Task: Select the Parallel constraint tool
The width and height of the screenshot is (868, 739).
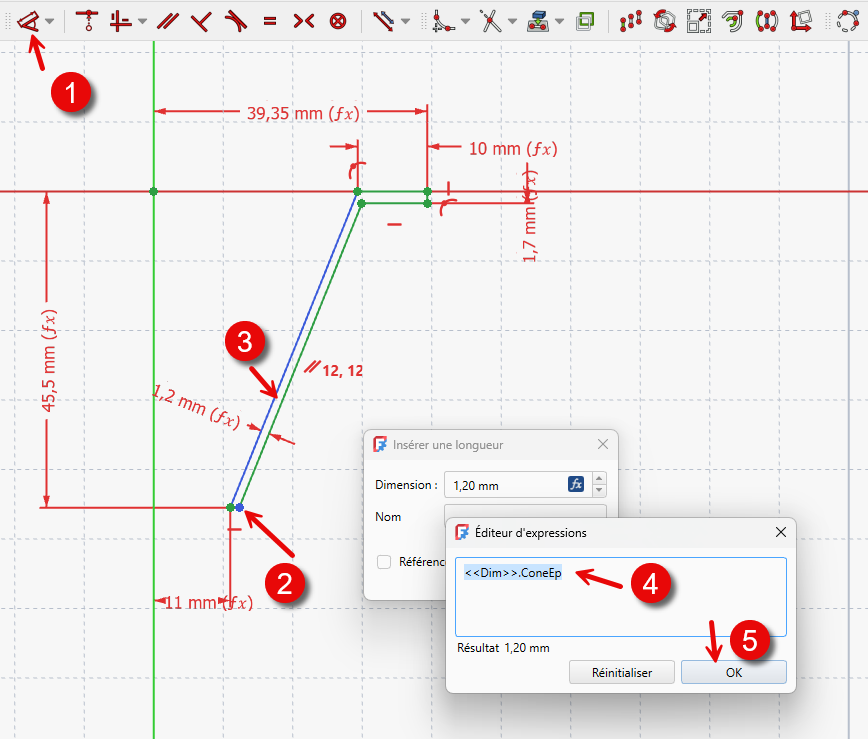Action: coord(167,21)
